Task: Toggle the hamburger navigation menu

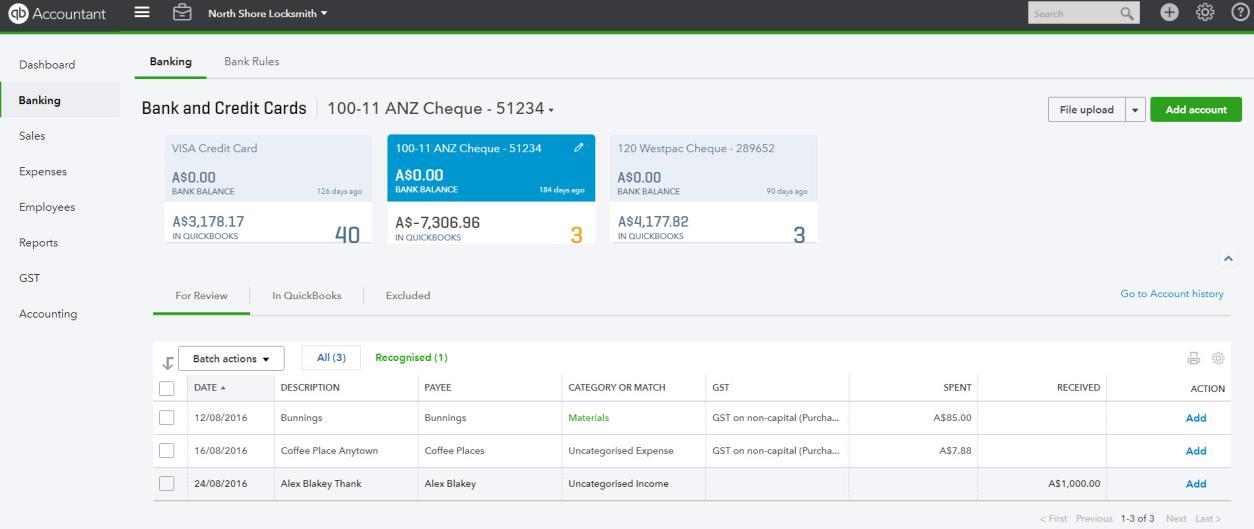Action: point(142,13)
